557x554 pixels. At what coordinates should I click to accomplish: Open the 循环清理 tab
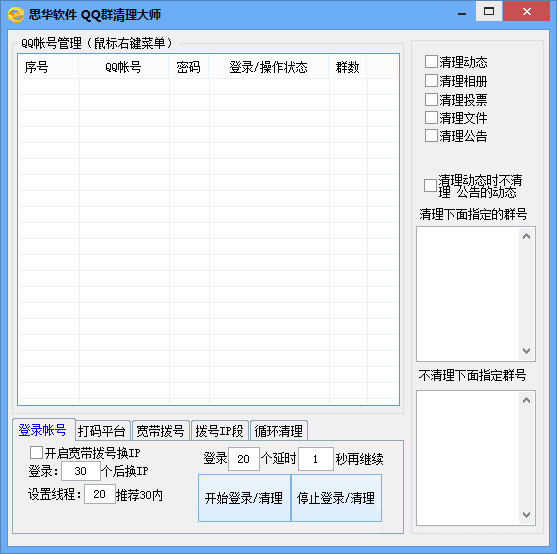[x=279, y=431]
